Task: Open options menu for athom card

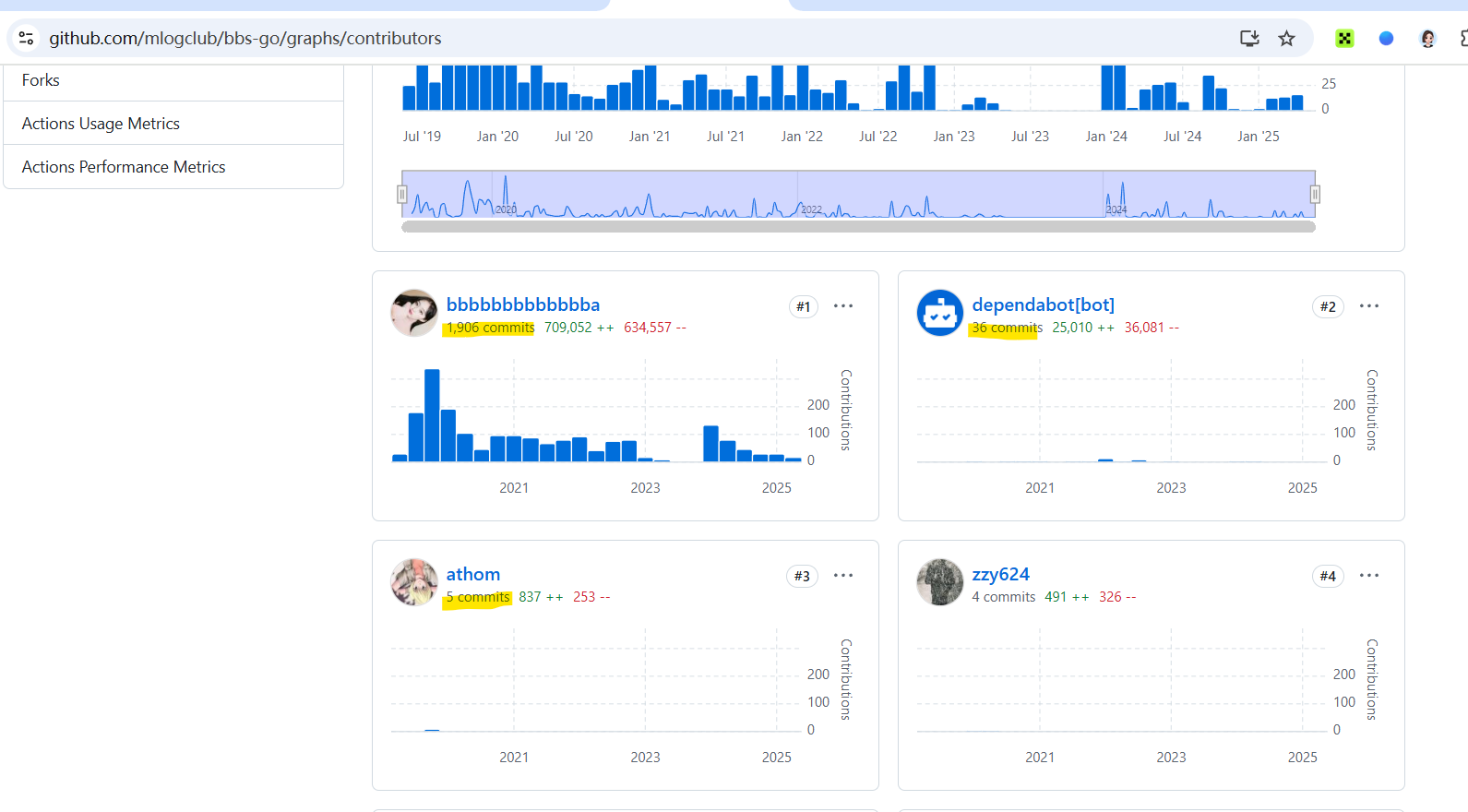Action: (843, 575)
